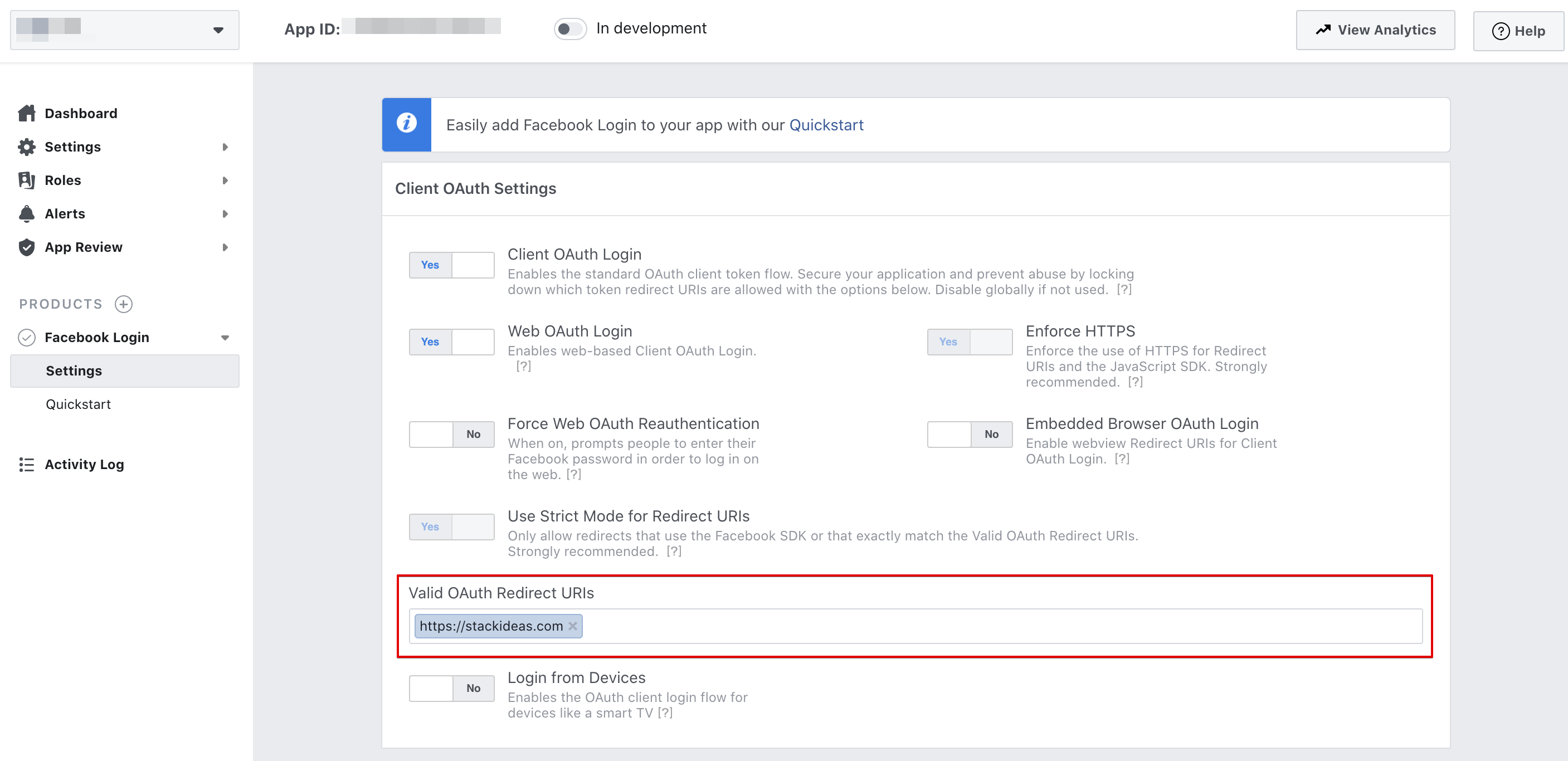Image resolution: width=1568 pixels, height=761 pixels.
Task: Click the PRODUCTS section label
Action: tap(61, 304)
